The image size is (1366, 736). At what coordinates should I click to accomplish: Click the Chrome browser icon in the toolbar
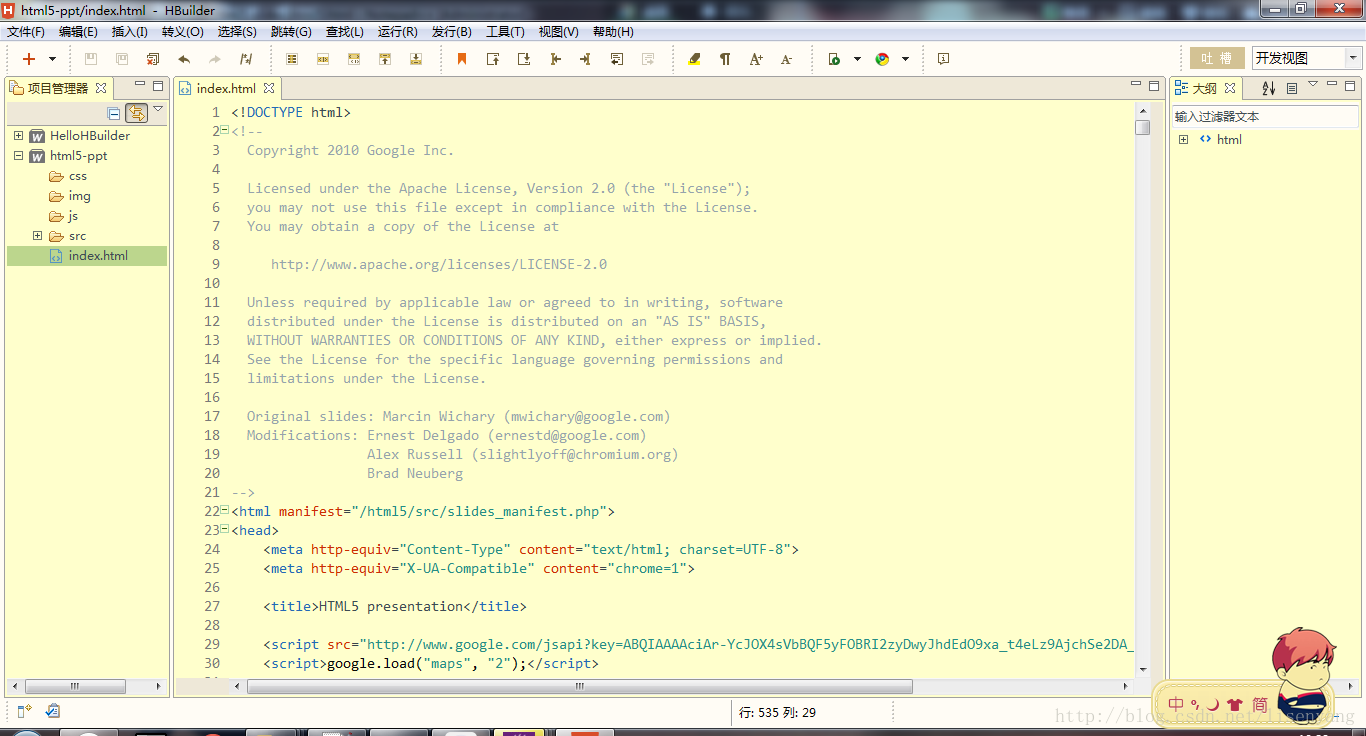(882, 59)
